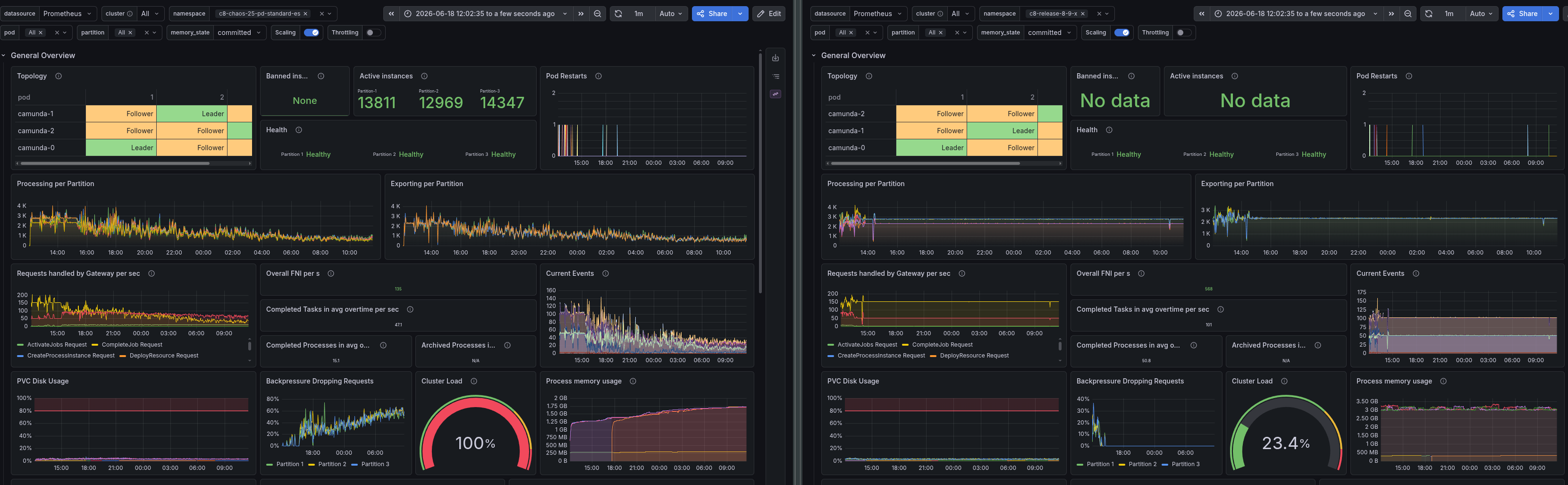The width and height of the screenshot is (1568, 485).
Task: Enable Throttling toggle in right dashboard
Action: [x=1183, y=32]
